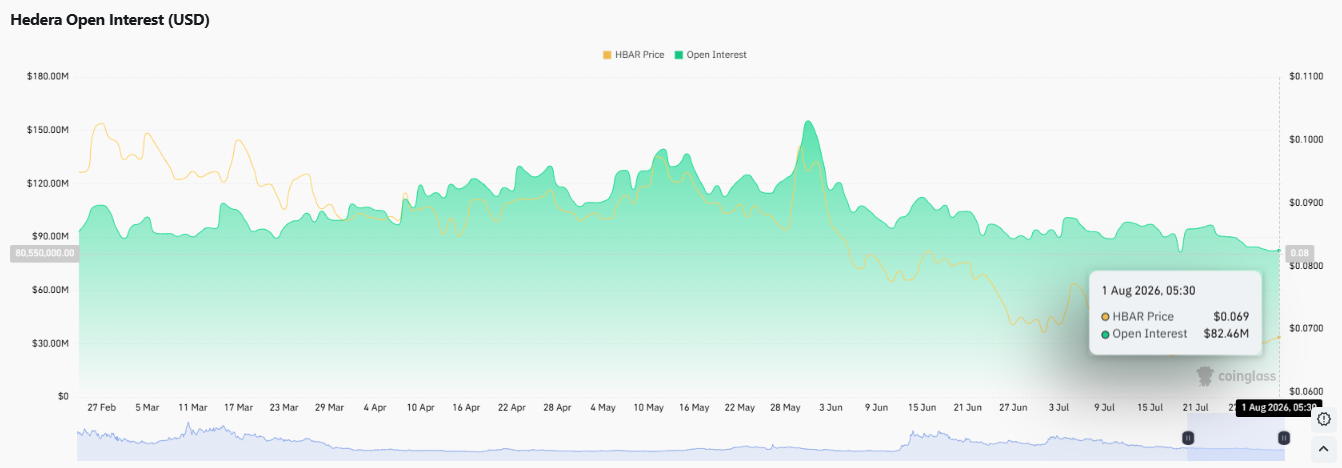The height and width of the screenshot is (468, 1342).
Task: Click the 27 Jun date label
Action: [x=1013, y=408]
